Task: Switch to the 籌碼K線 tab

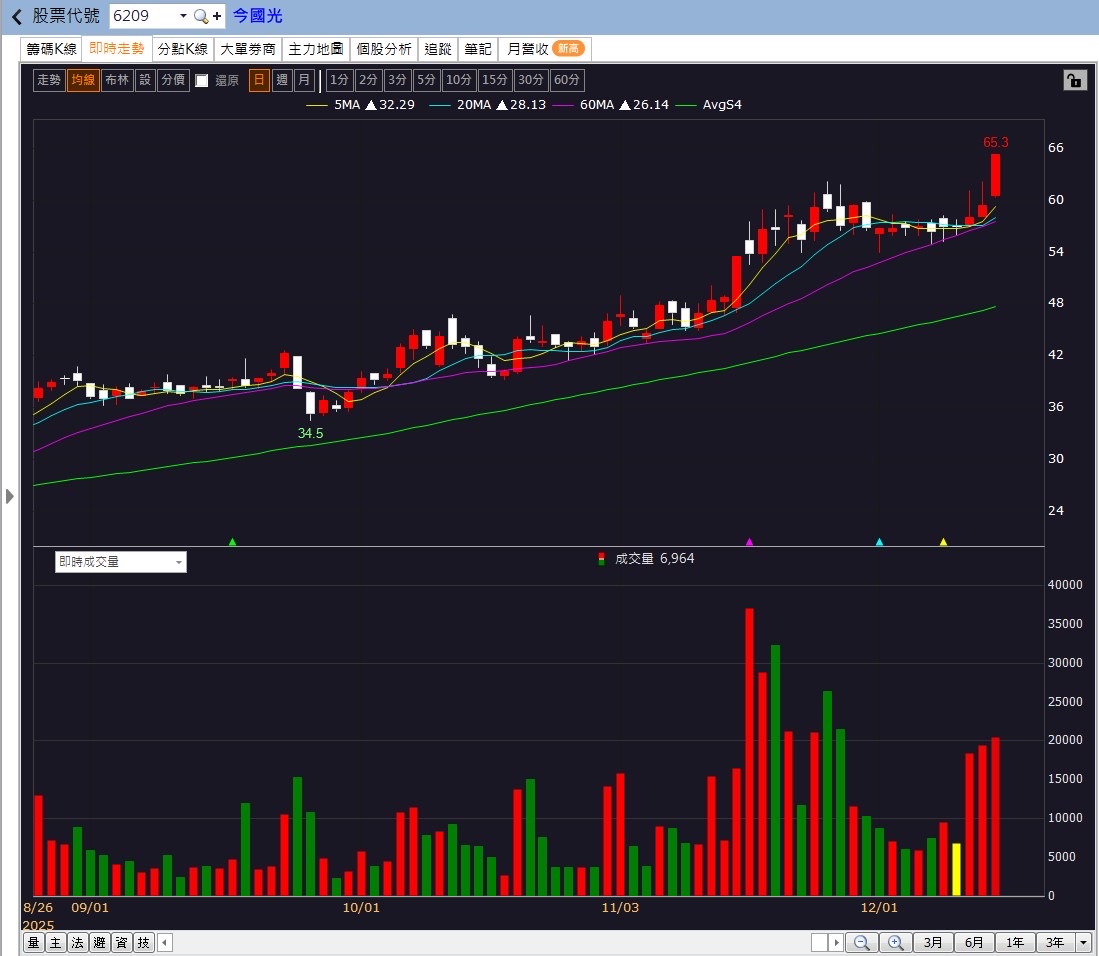Action: click(51, 49)
